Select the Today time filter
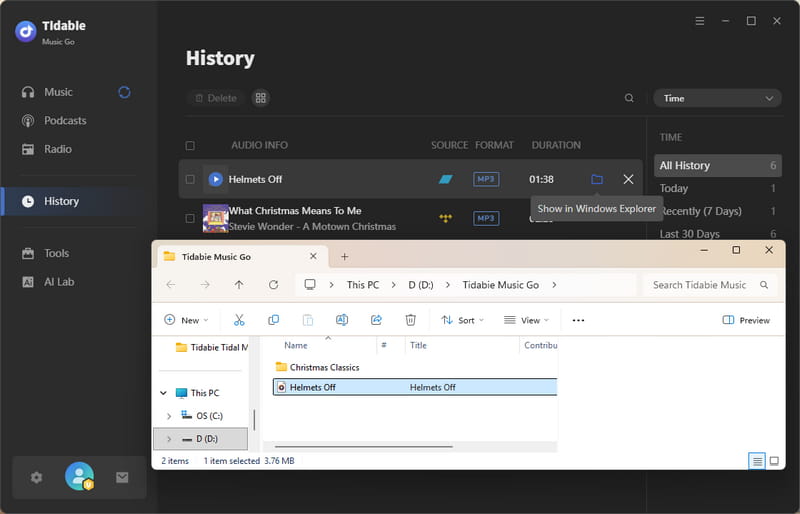The image size is (800, 514). tap(717, 188)
